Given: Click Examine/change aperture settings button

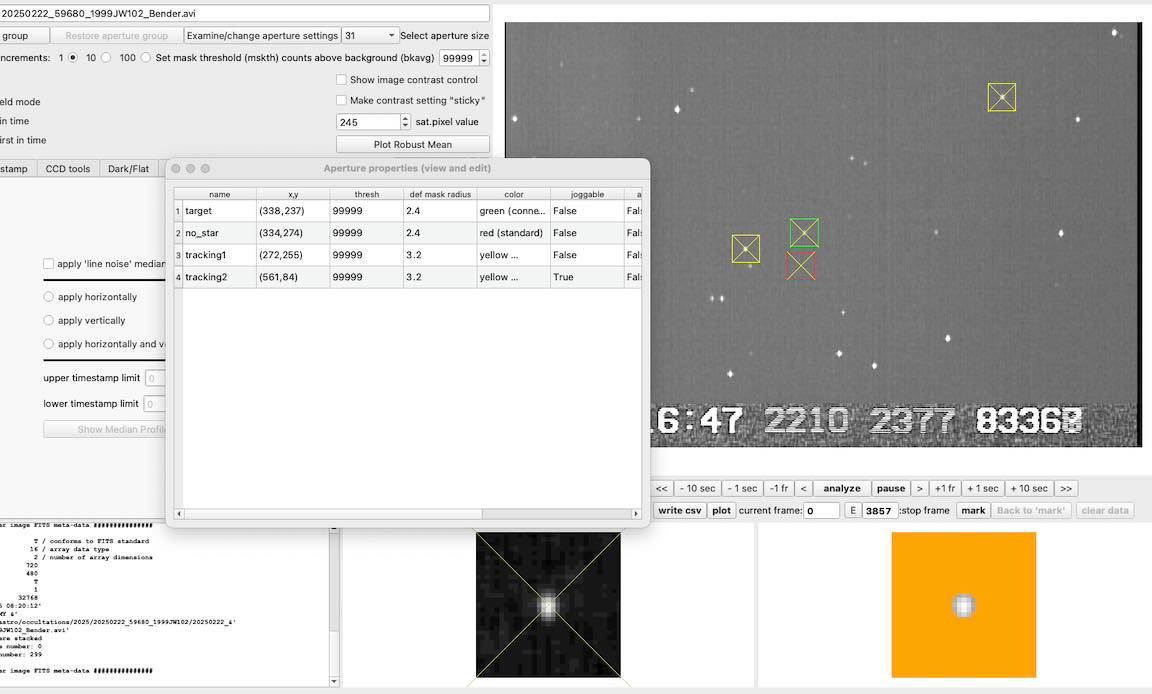Looking at the screenshot, I should (262, 35).
